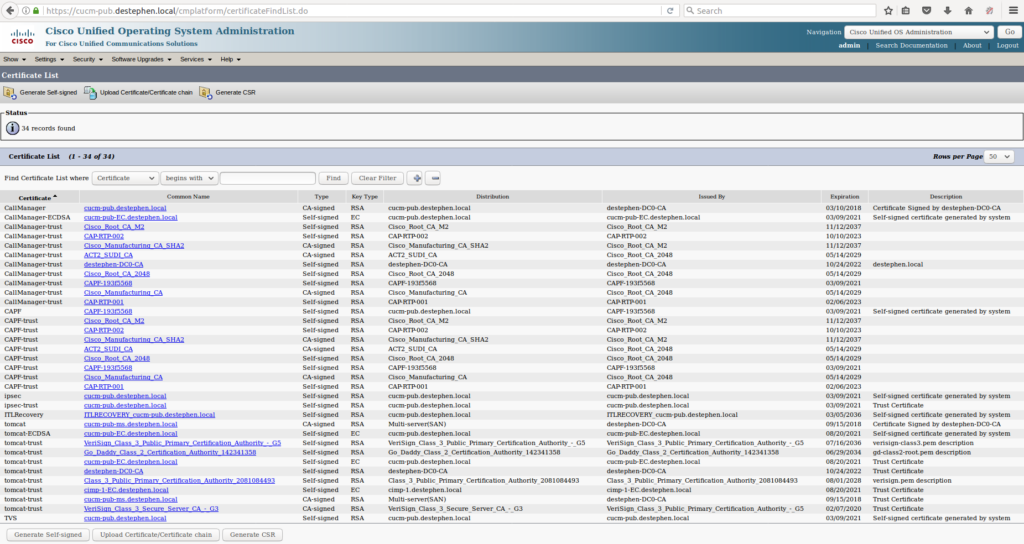Click the expiration date 03/05/2036
The height and width of the screenshot is (544, 1024).
pos(843,415)
